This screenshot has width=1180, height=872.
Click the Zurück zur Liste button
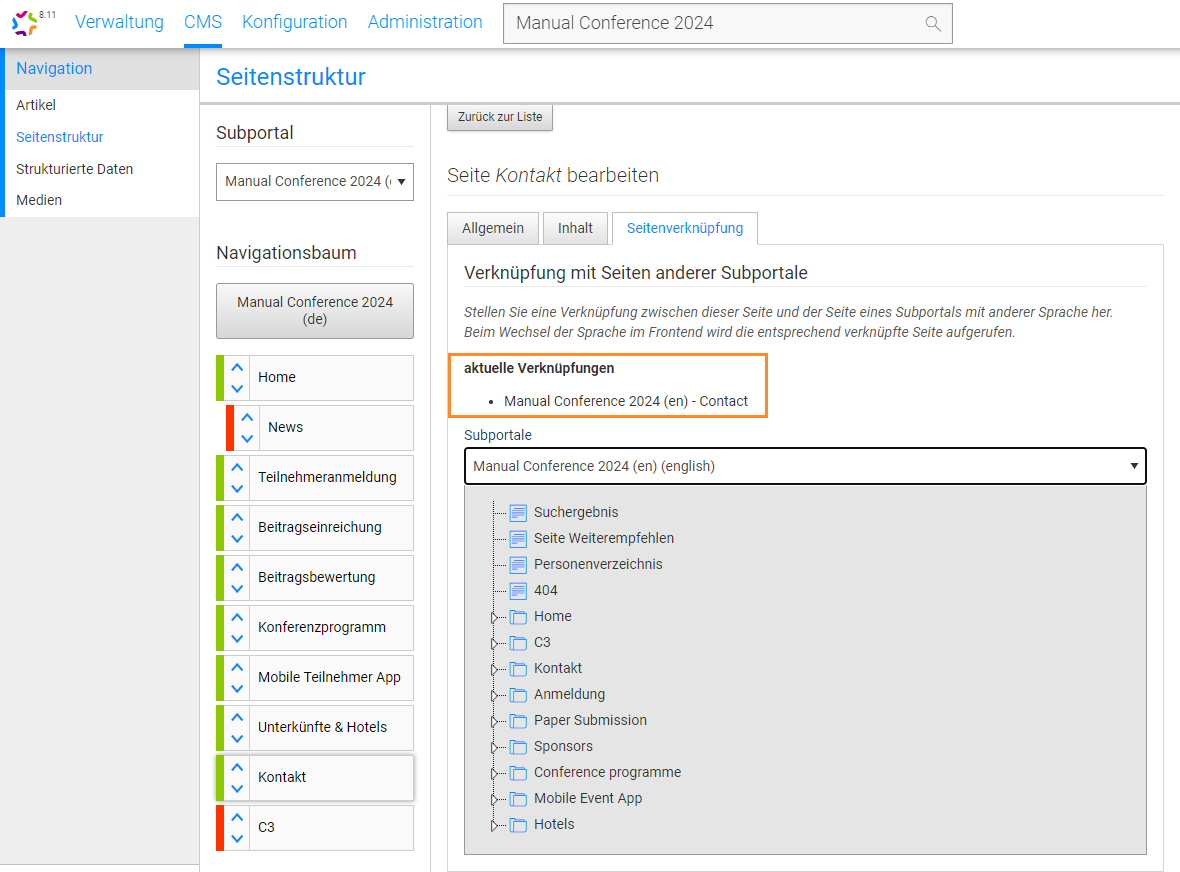point(500,117)
